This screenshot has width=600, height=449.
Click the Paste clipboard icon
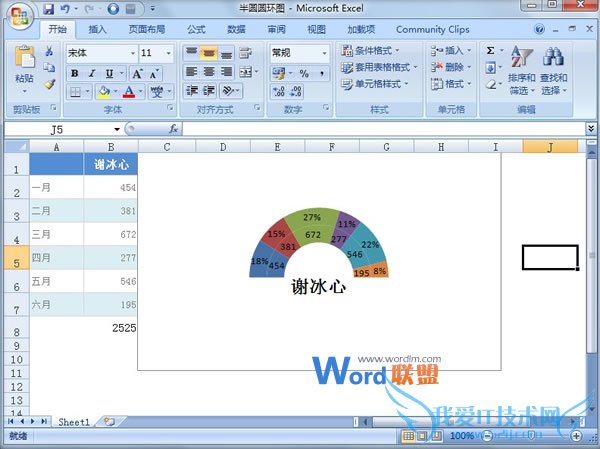pyautogui.click(x=24, y=57)
